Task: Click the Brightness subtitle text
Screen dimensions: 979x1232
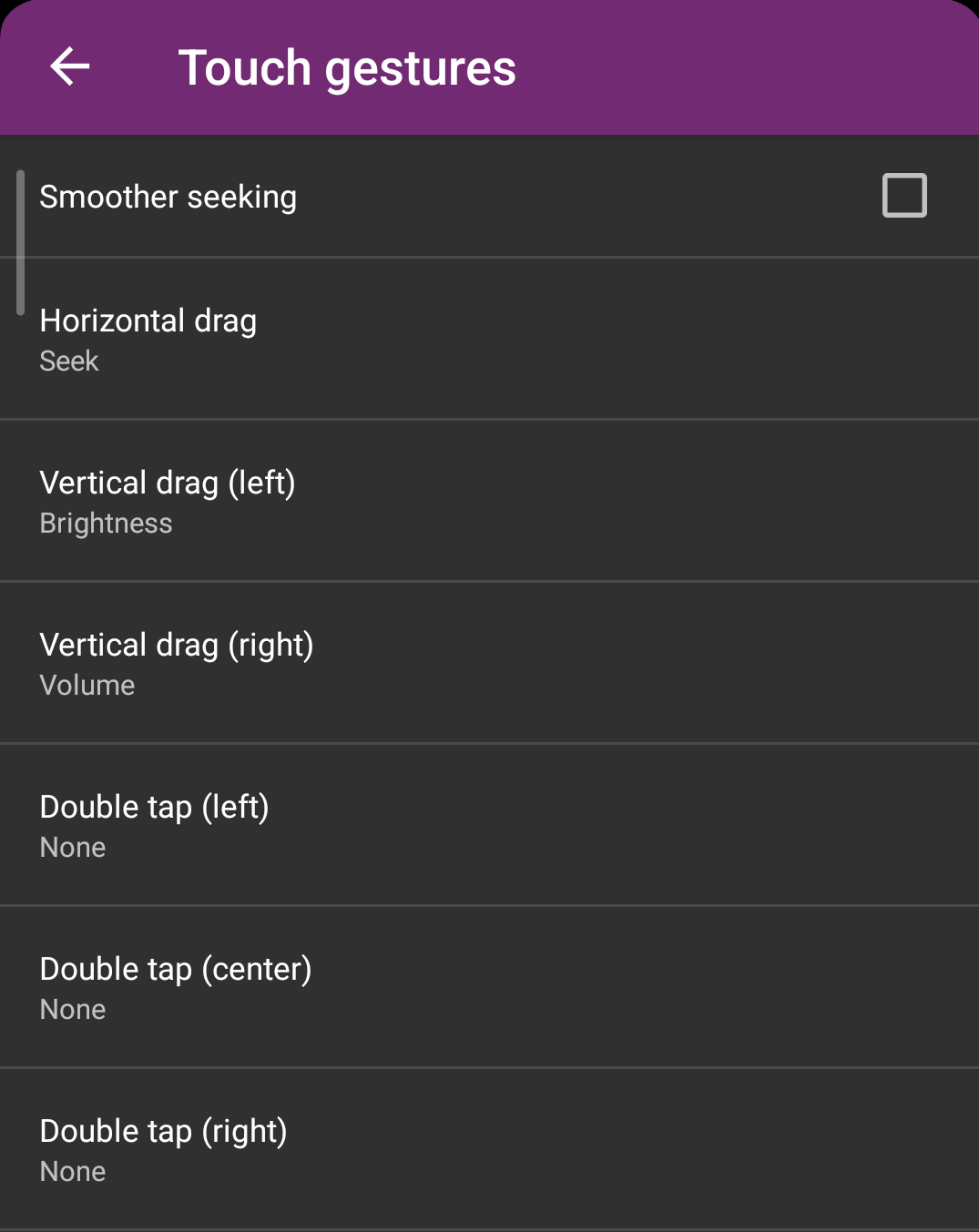Action: (x=106, y=523)
